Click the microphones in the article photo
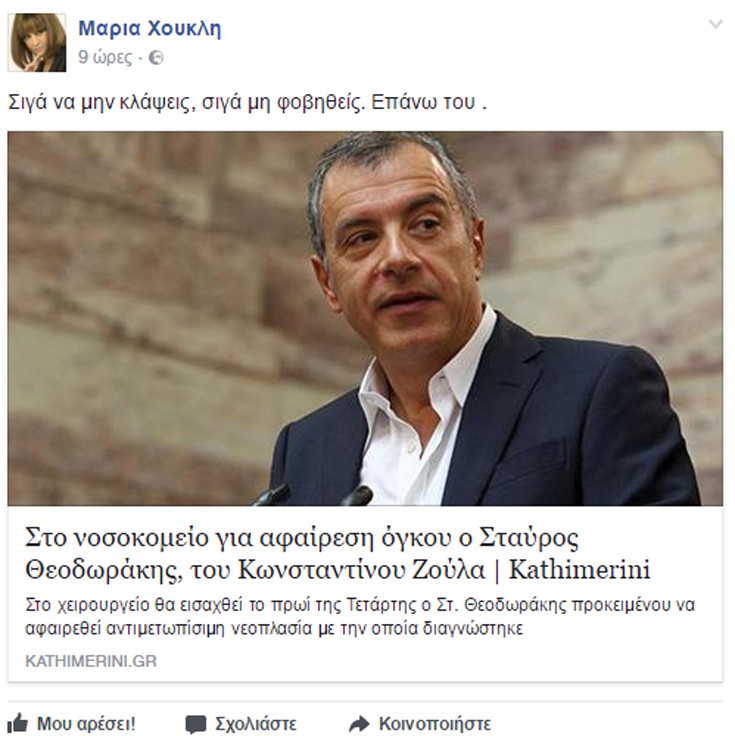The image size is (735, 736). (314, 496)
